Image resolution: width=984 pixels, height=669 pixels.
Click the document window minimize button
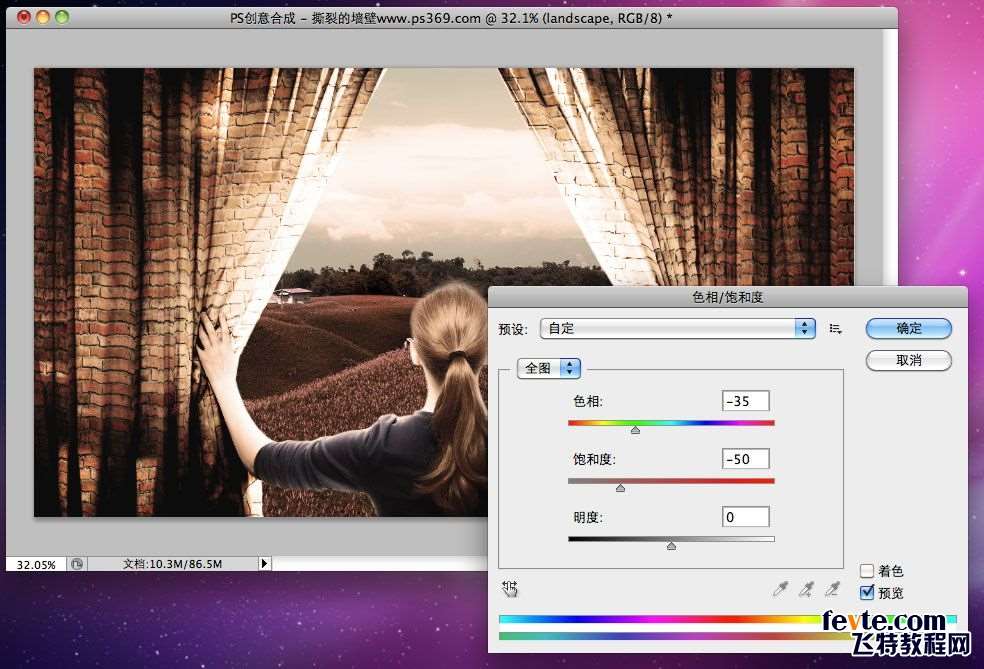click(x=43, y=17)
